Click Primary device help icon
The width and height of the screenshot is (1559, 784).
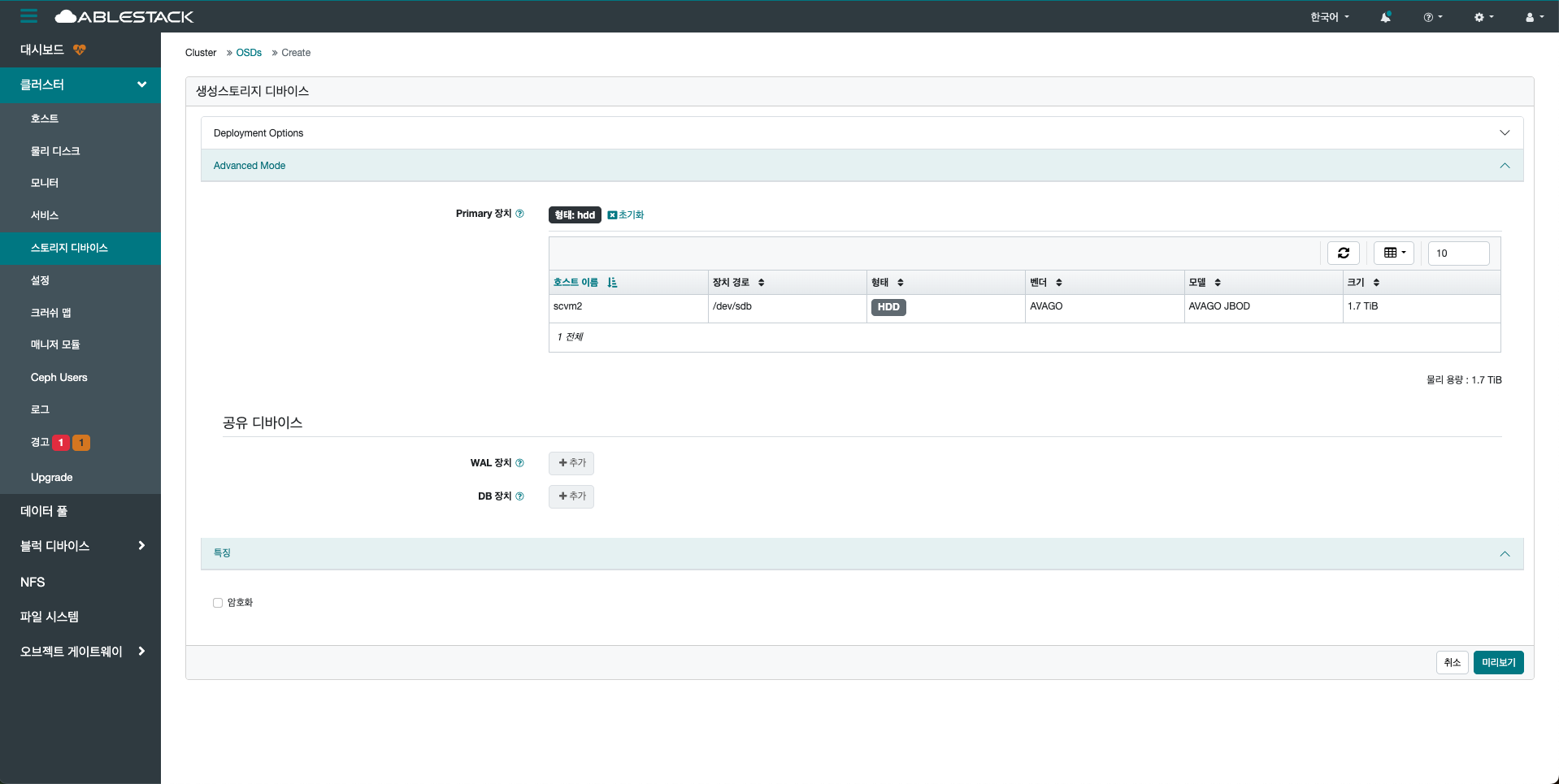519,214
